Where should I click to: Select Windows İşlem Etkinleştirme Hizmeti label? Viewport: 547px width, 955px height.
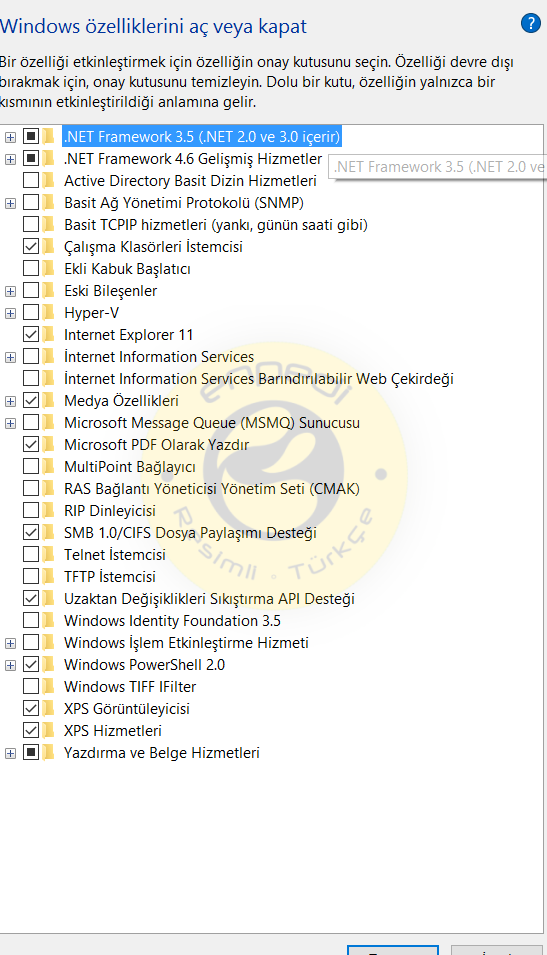tap(186, 643)
